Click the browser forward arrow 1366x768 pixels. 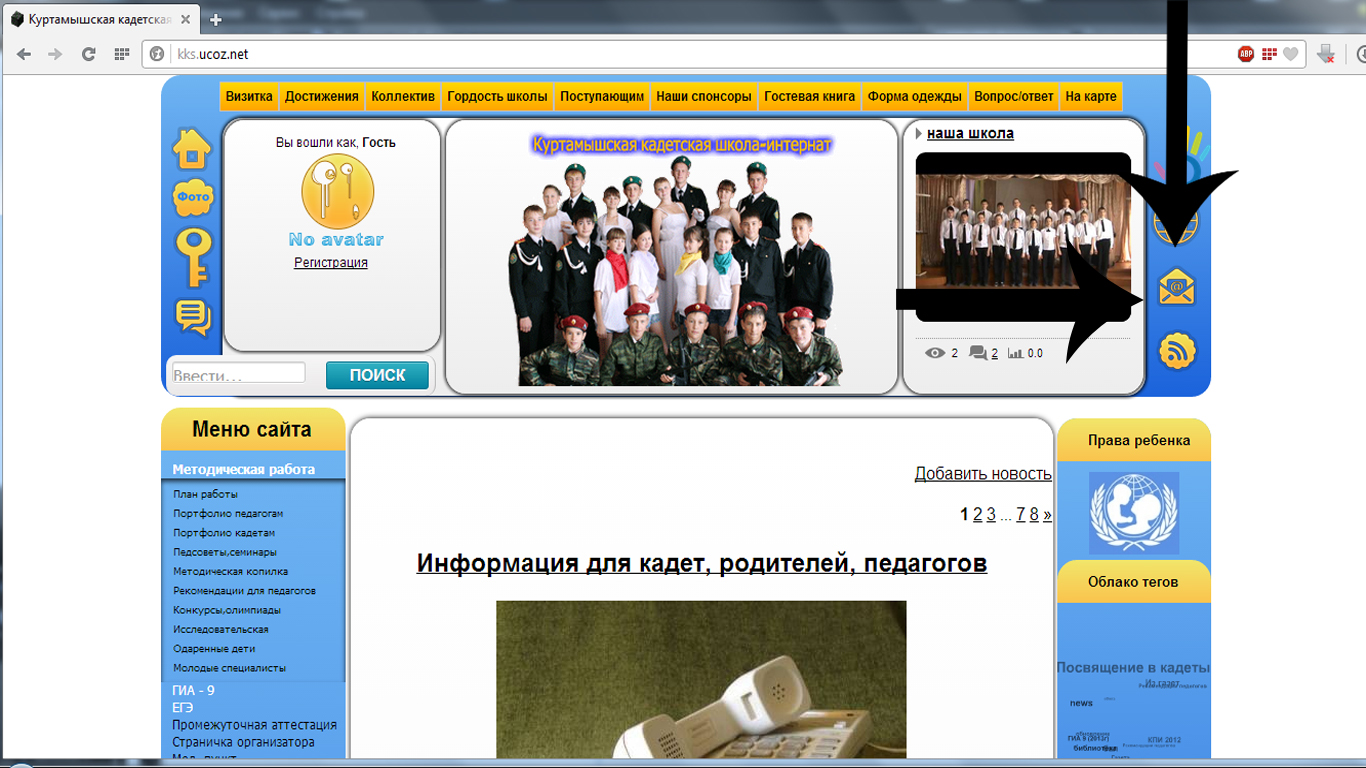coord(56,54)
